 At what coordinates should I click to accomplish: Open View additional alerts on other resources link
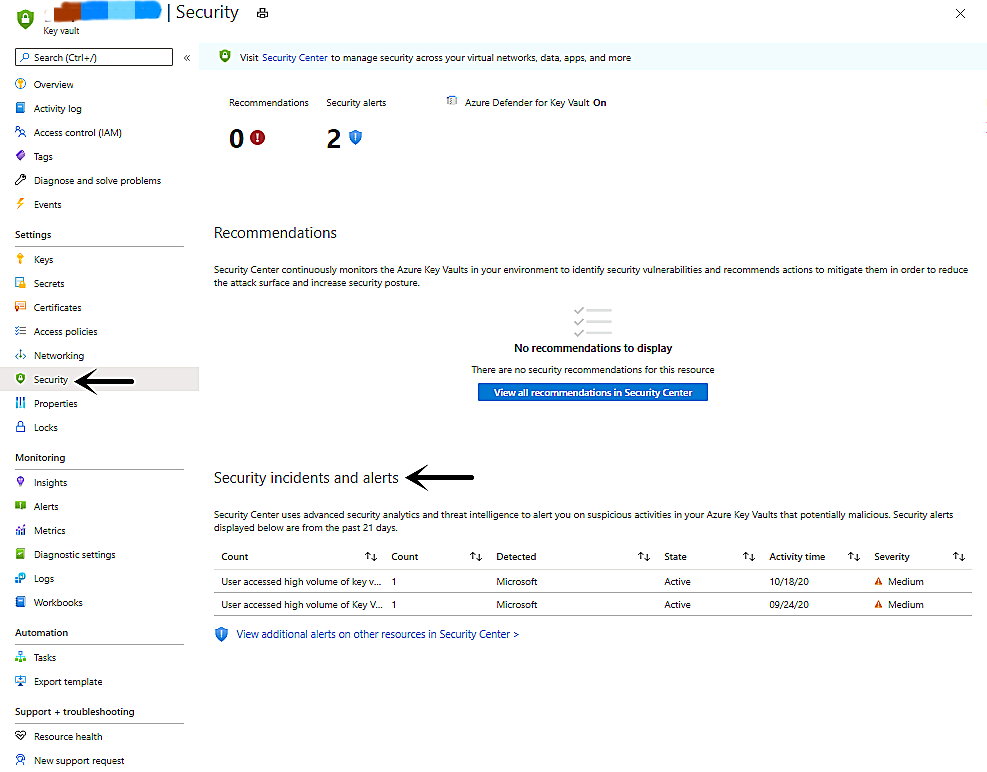377,634
